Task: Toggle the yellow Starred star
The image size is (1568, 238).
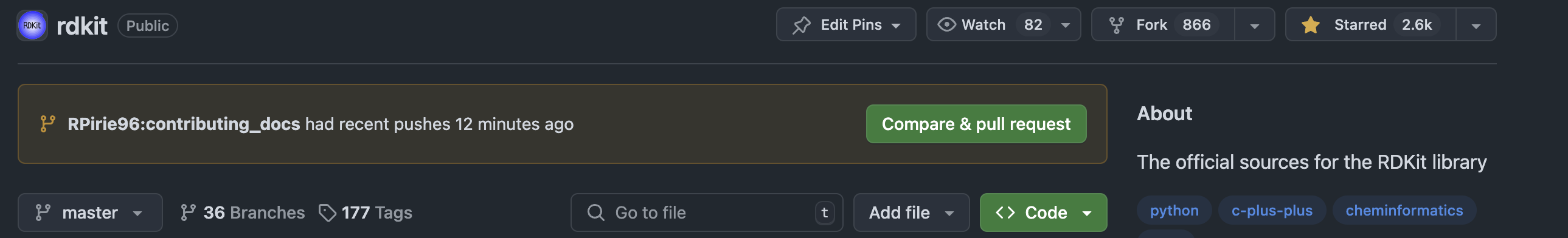Action: 1311,25
